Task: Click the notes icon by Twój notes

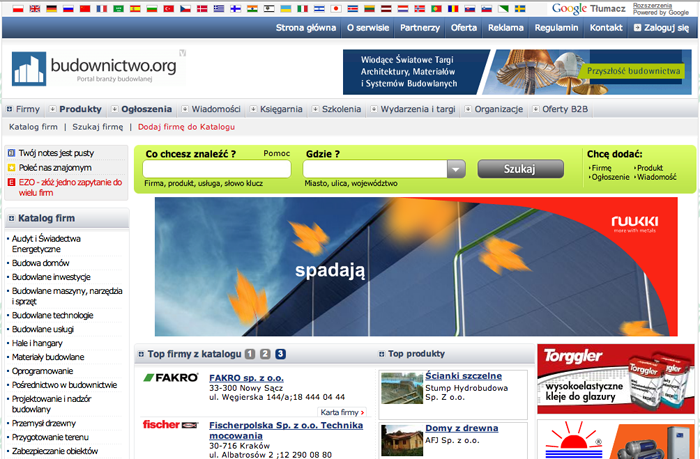Action: click(x=12, y=153)
